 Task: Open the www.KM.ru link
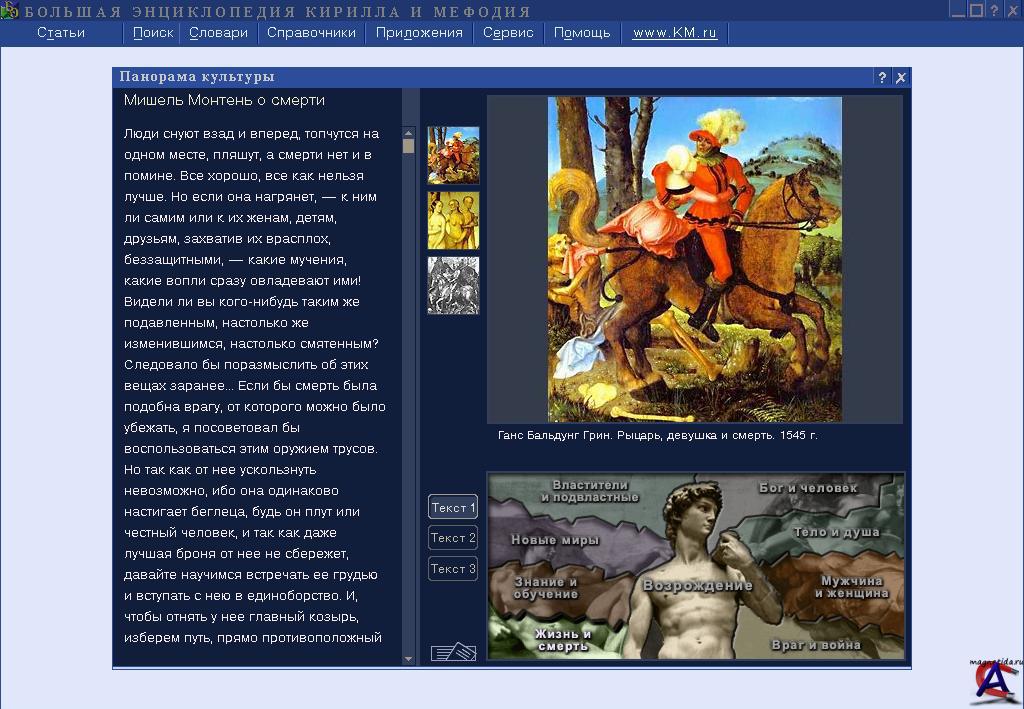675,33
